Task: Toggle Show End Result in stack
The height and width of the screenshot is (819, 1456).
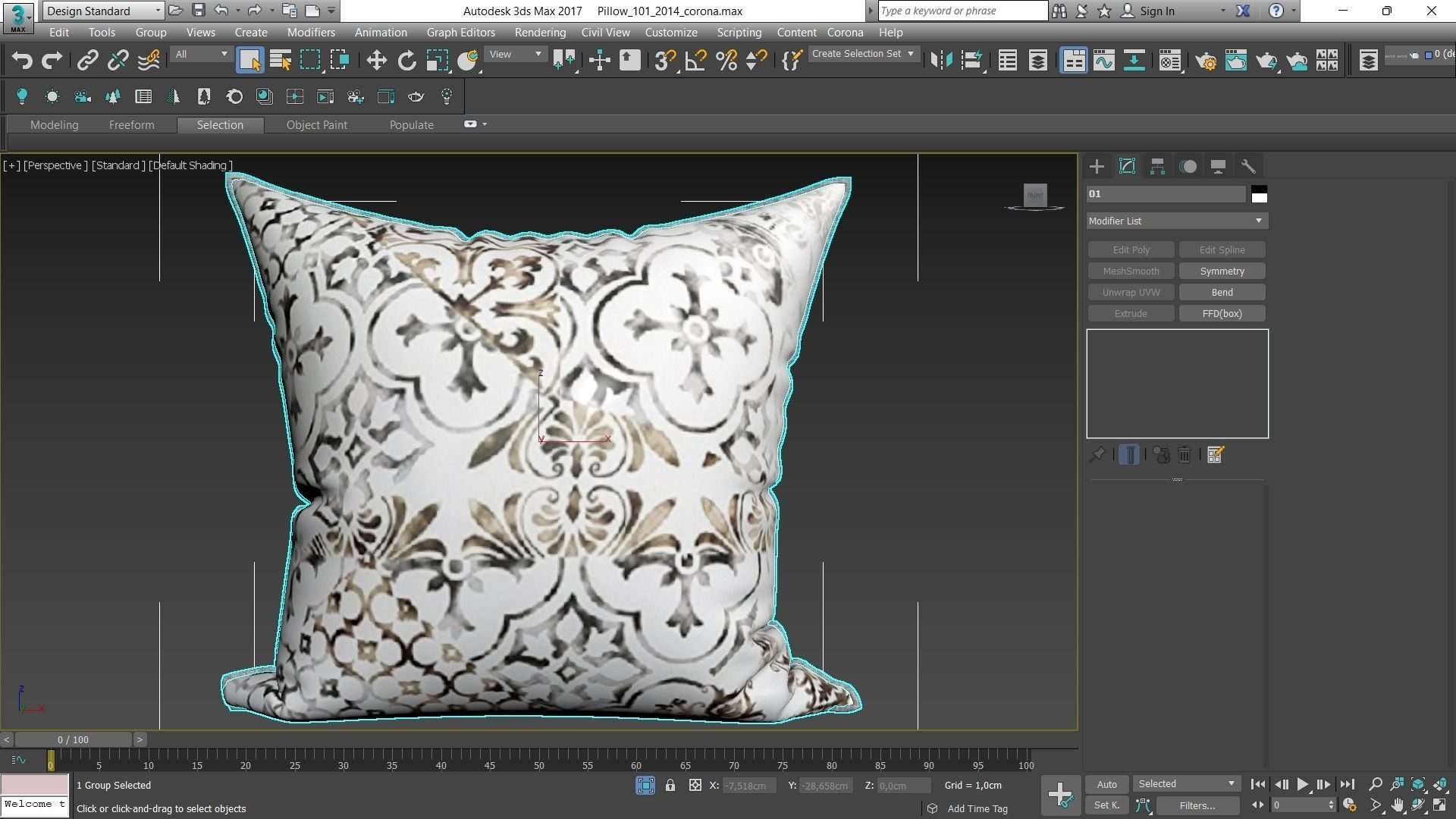Action: click(x=1129, y=455)
